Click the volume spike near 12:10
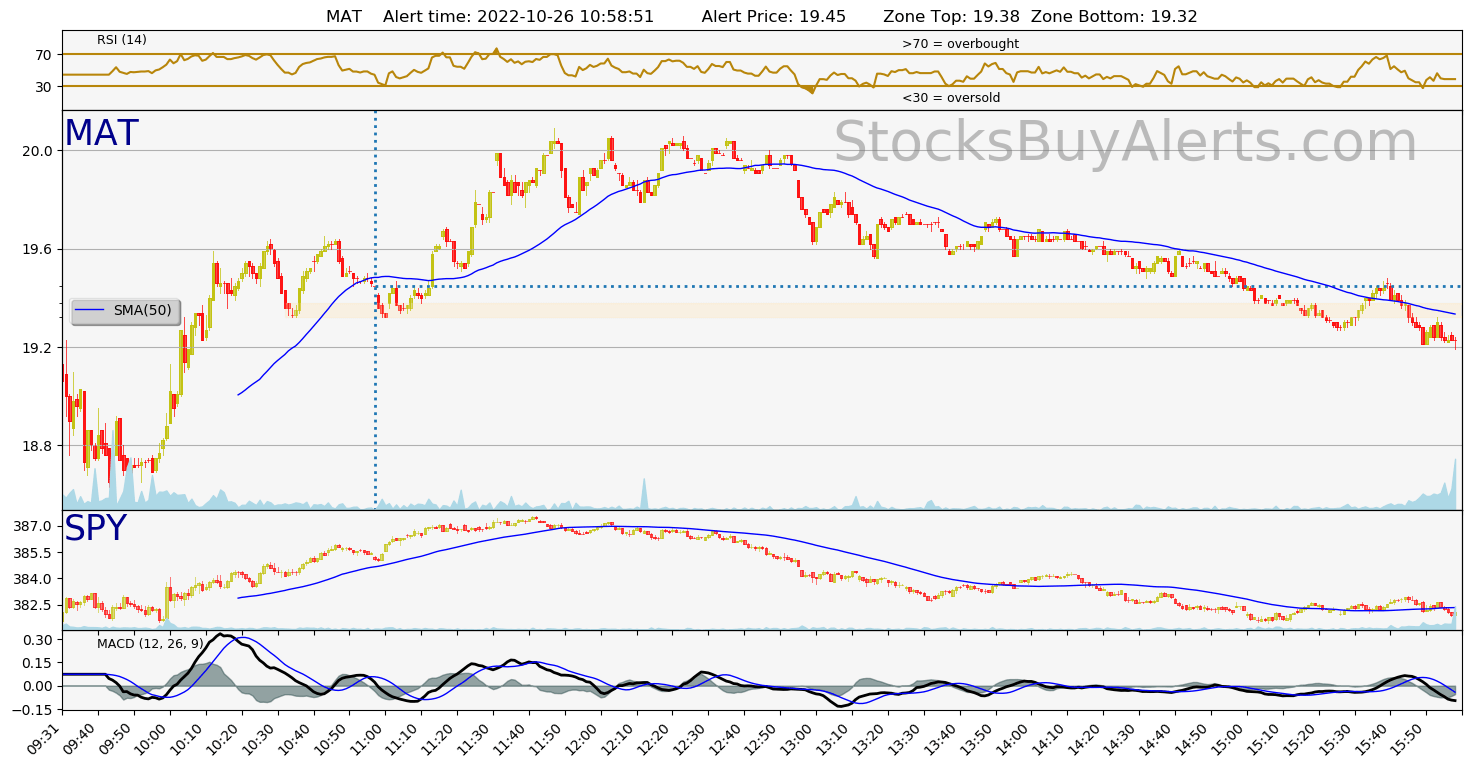The image size is (1477, 768). [644, 494]
